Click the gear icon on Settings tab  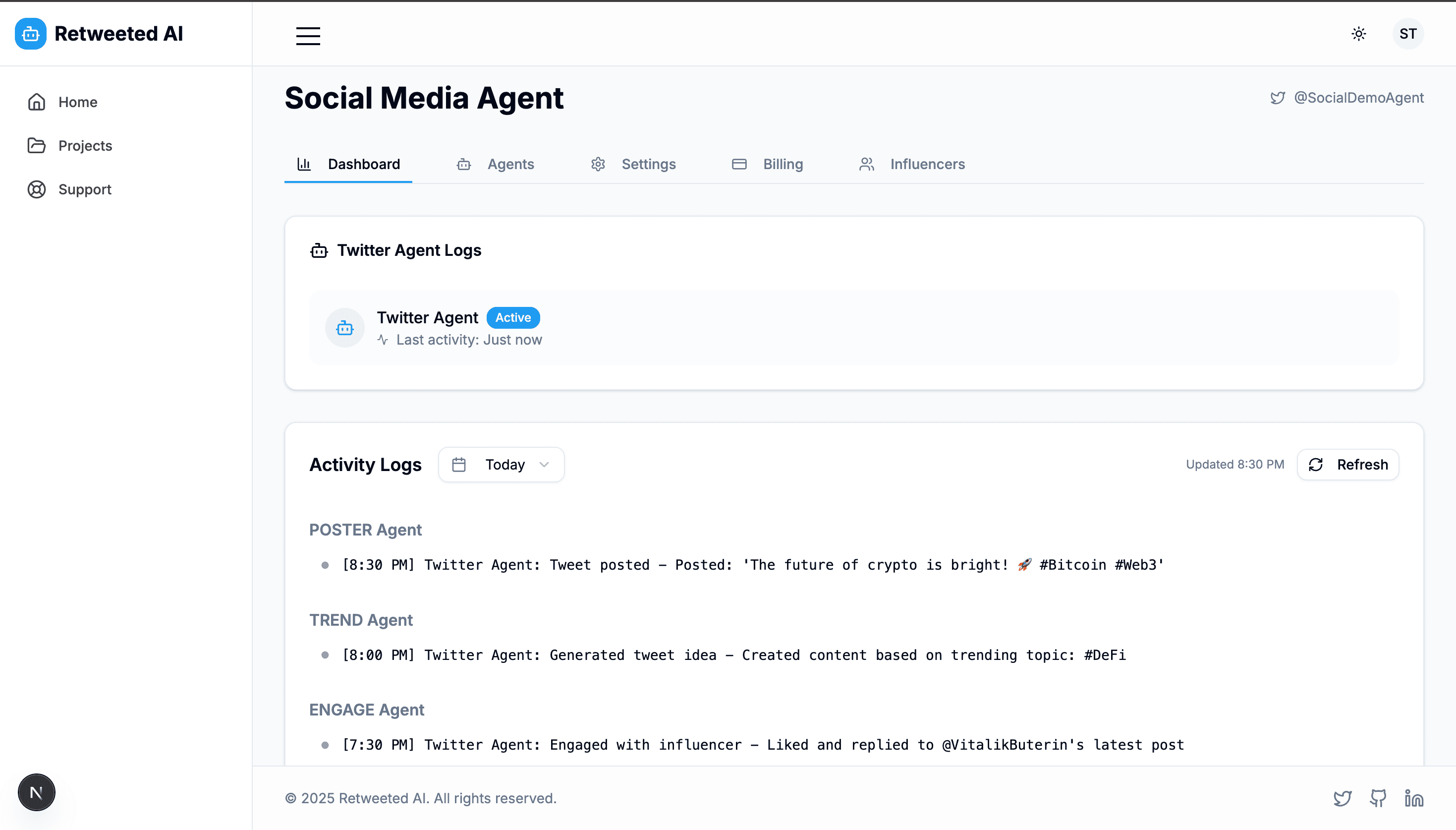(x=598, y=164)
